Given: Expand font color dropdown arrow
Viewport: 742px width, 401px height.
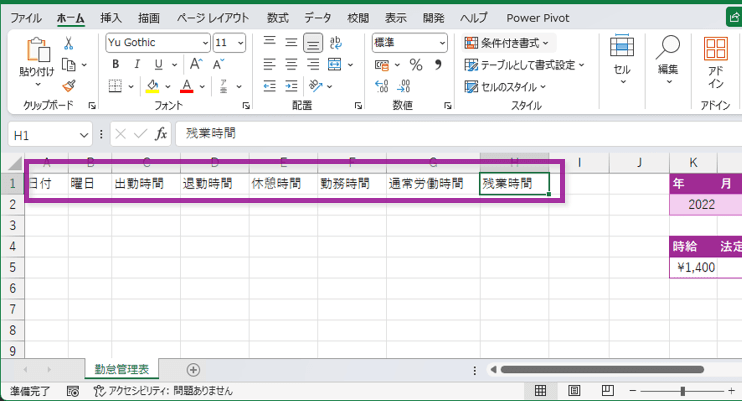Looking at the screenshot, I should point(202,87).
